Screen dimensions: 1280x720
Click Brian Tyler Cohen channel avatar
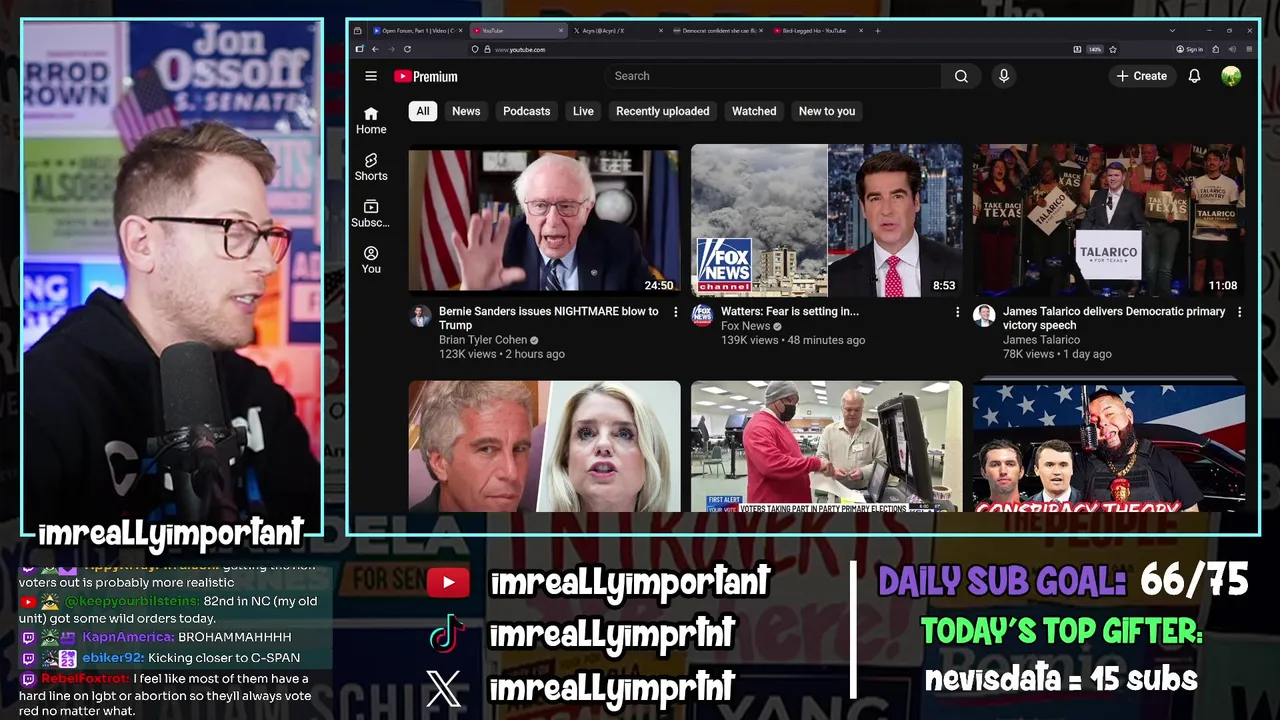[x=420, y=316]
